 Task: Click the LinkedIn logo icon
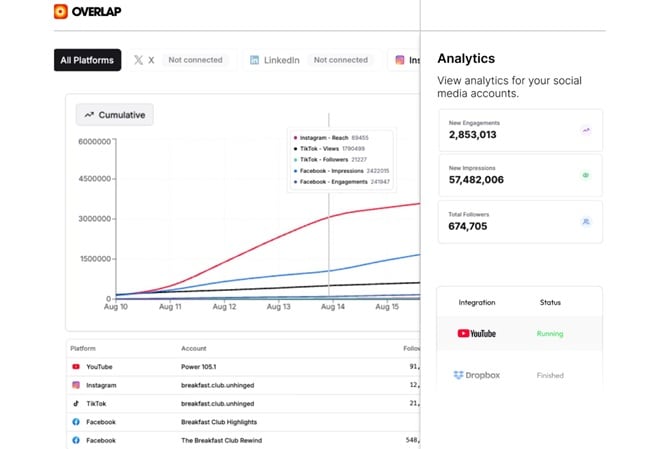point(254,60)
